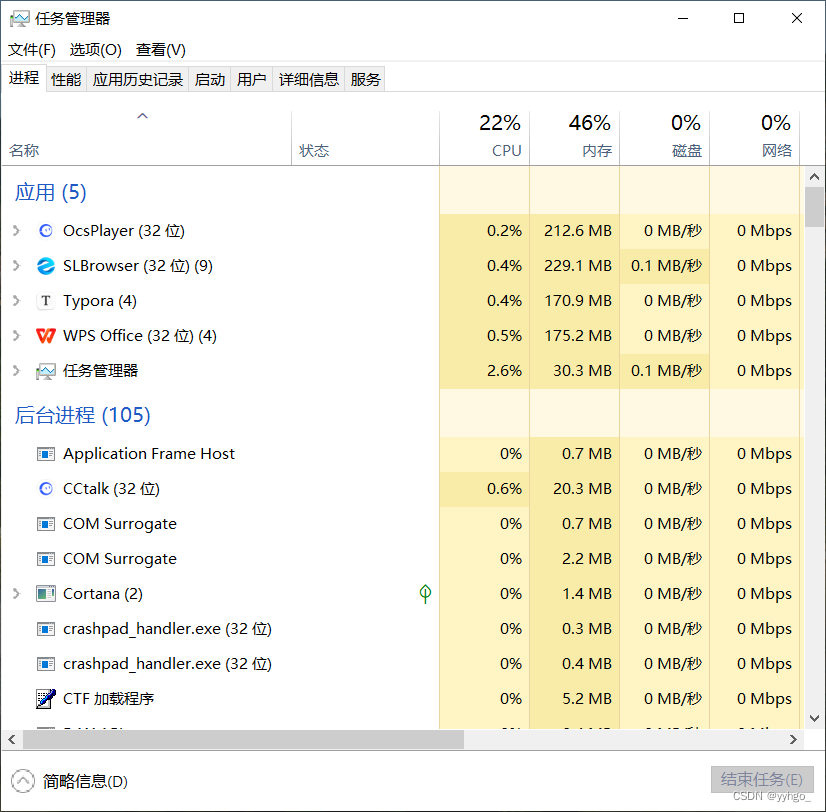
Task: Click the scroll left arrow of the horizontal scrollbar
Action: pyautogui.click(x=12, y=739)
